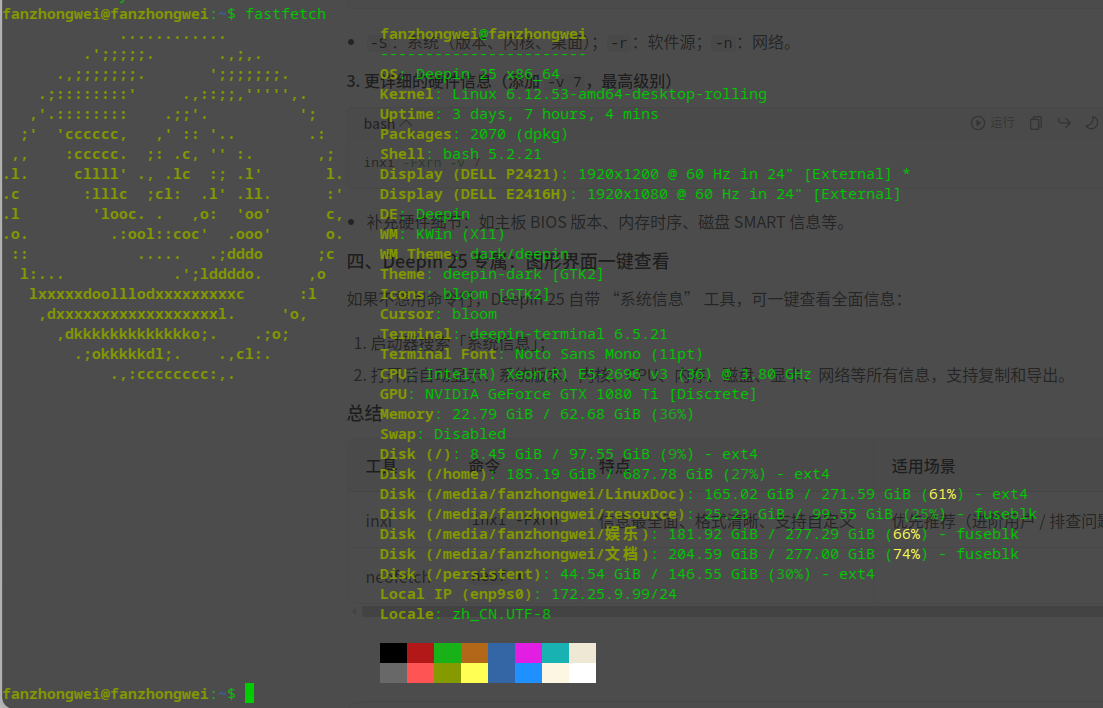1103x708 pixels.
Task: Click the 'Locale: zh_CN.UTF-8' line
Action: pos(465,614)
